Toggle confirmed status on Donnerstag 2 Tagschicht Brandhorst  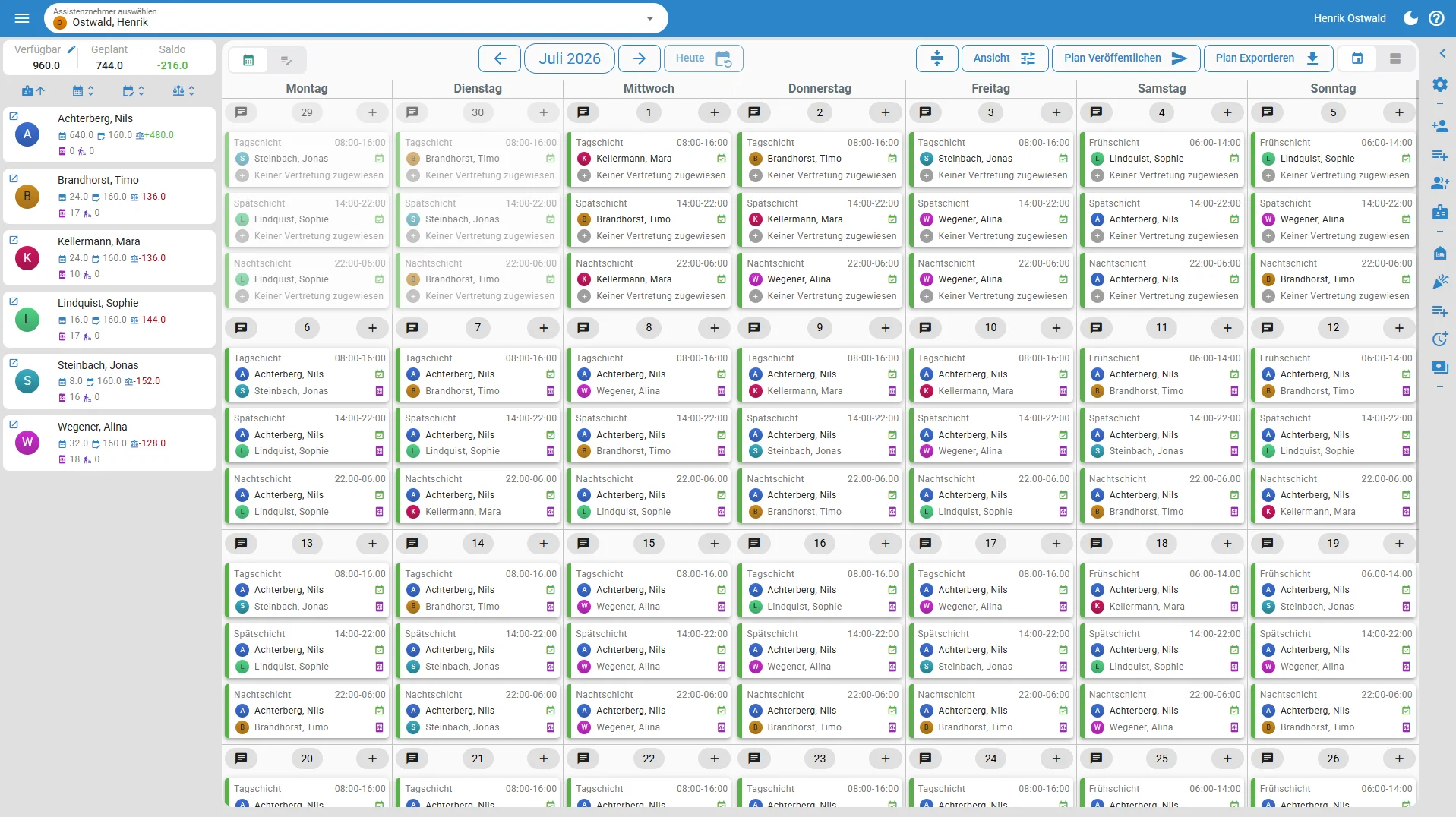click(892, 159)
